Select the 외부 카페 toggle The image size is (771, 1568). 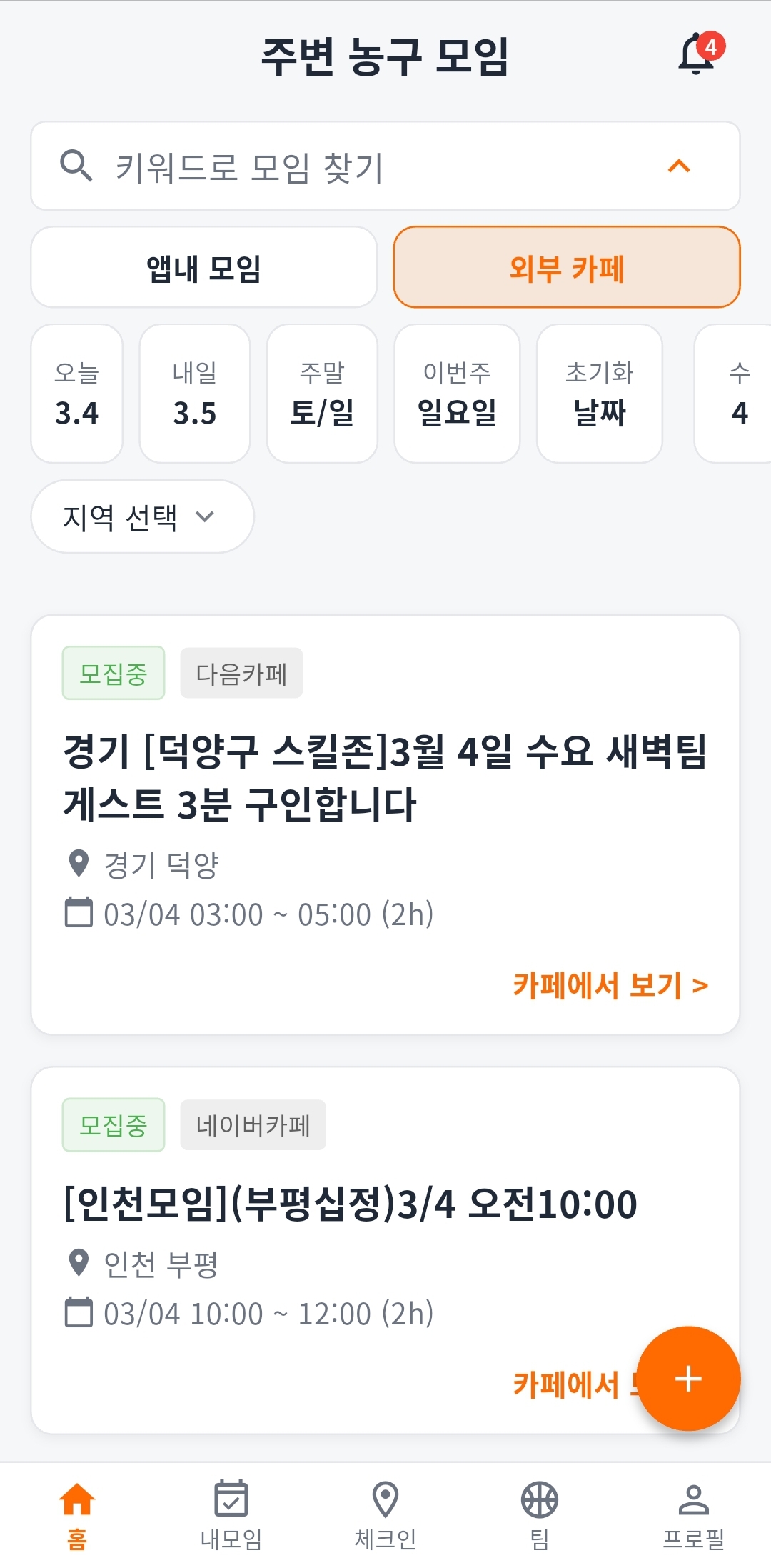[567, 268]
